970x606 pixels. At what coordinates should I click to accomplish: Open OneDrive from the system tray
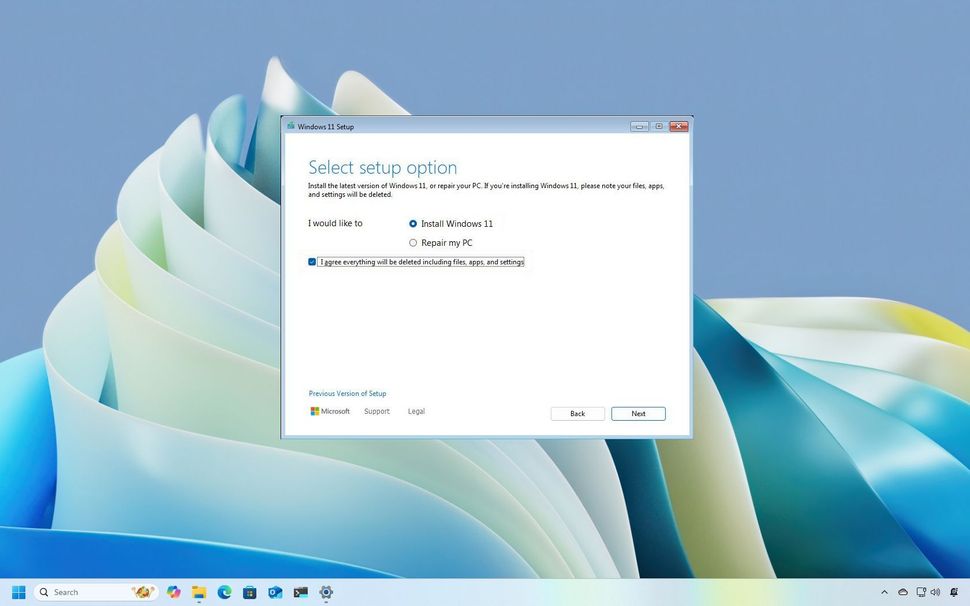pyautogui.click(x=902, y=592)
